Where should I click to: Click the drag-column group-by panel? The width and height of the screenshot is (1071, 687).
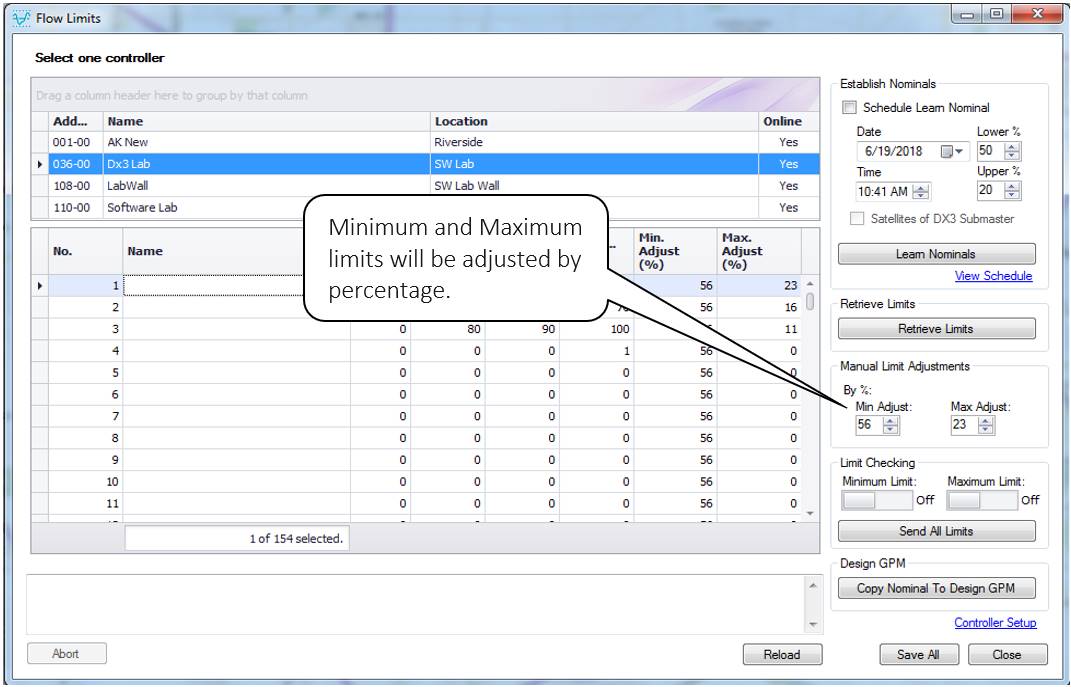point(426,95)
